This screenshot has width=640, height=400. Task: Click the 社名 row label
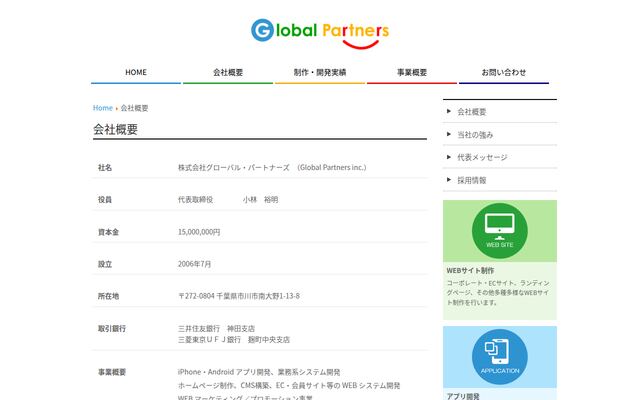[105, 167]
